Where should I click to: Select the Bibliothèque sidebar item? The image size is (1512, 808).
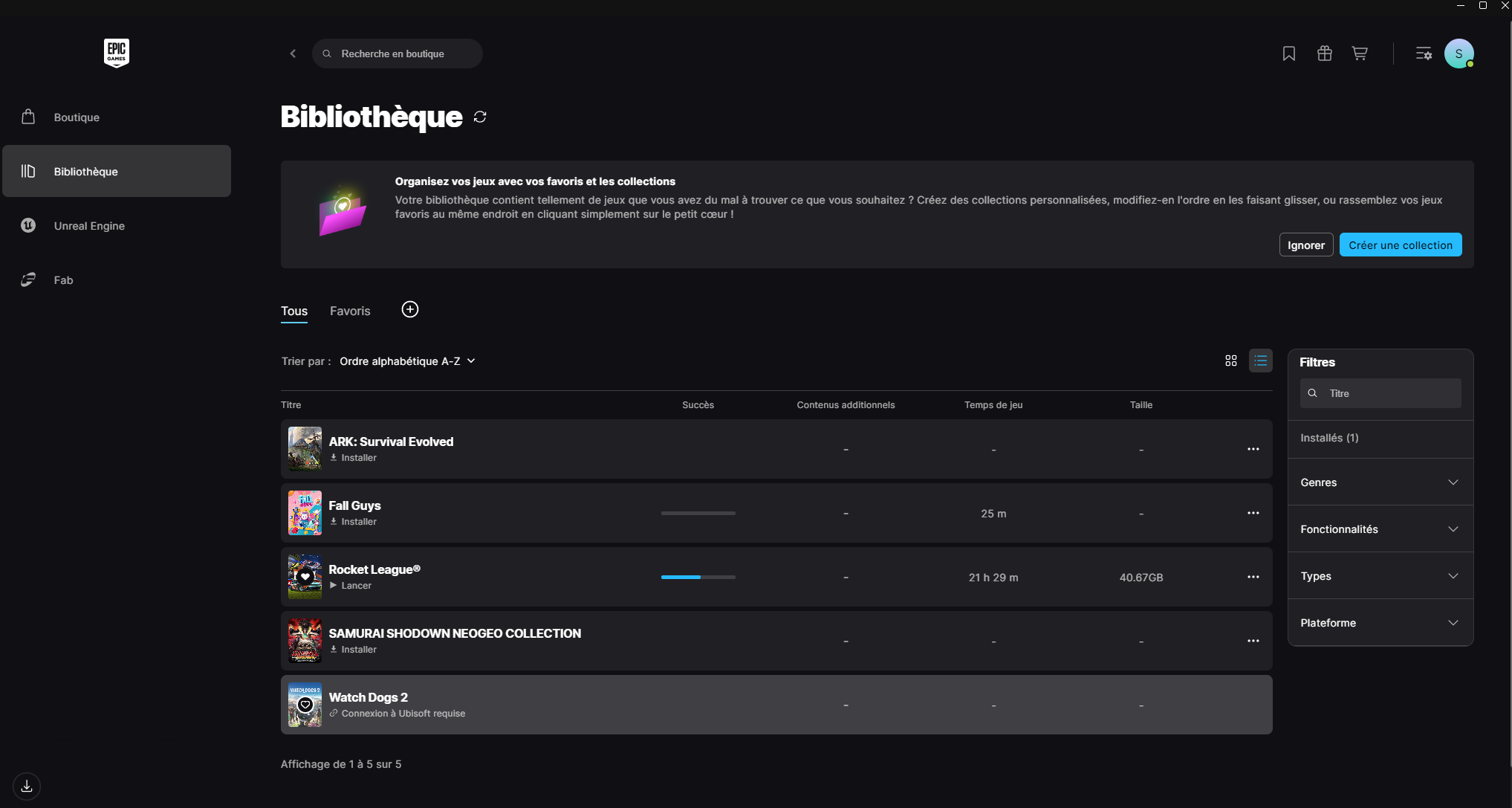pos(117,171)
